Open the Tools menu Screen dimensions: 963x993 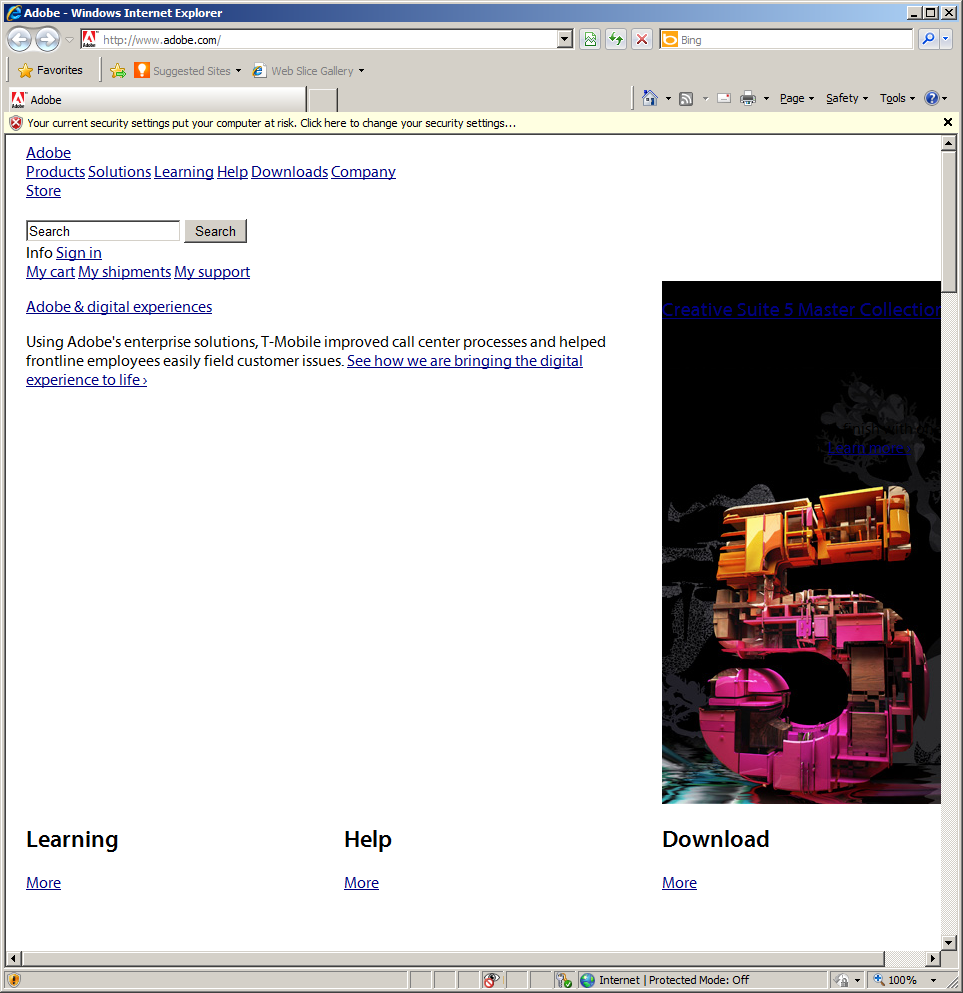[x=897, y=98]
